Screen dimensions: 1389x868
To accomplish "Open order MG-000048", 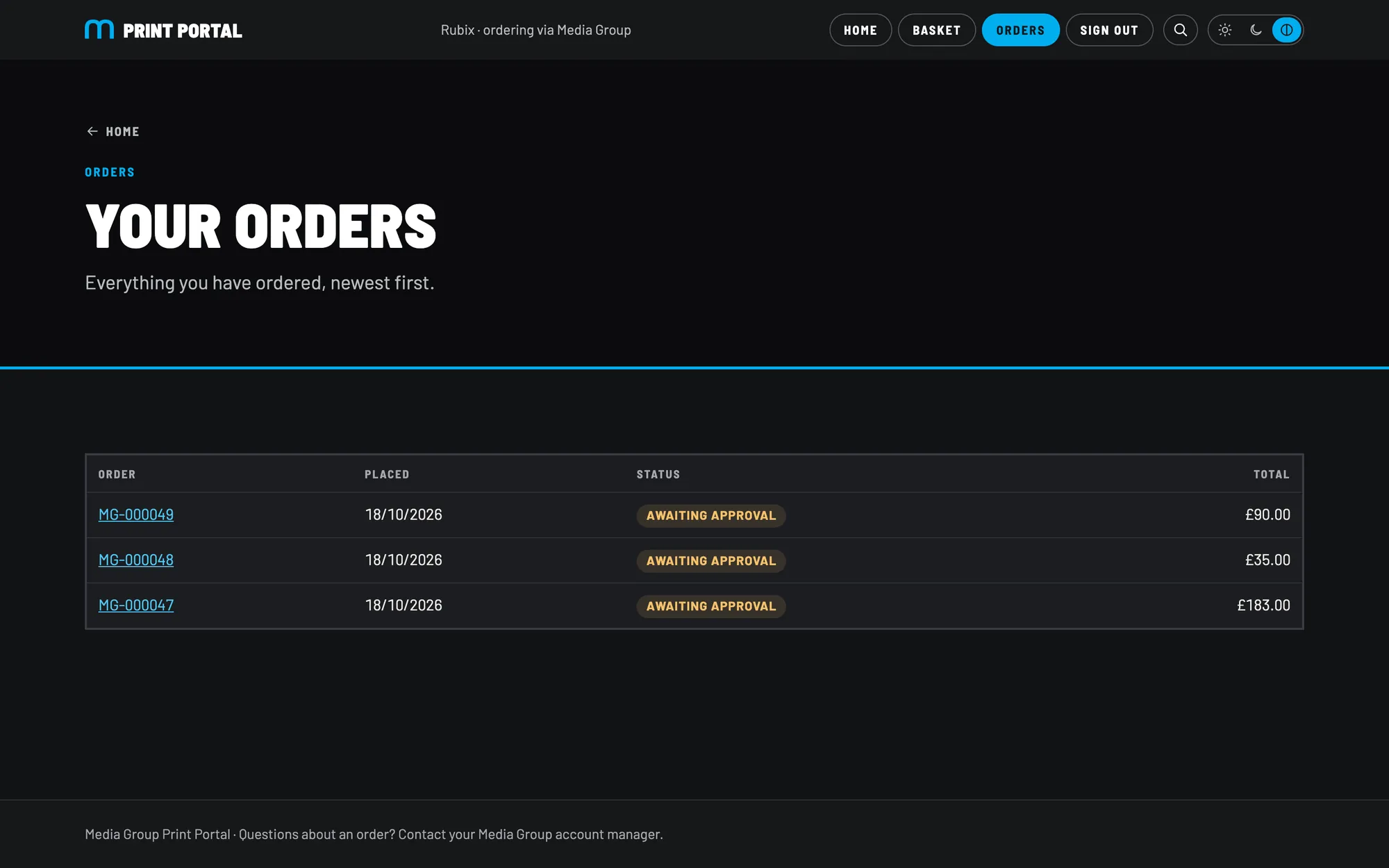I will [136, 560].
